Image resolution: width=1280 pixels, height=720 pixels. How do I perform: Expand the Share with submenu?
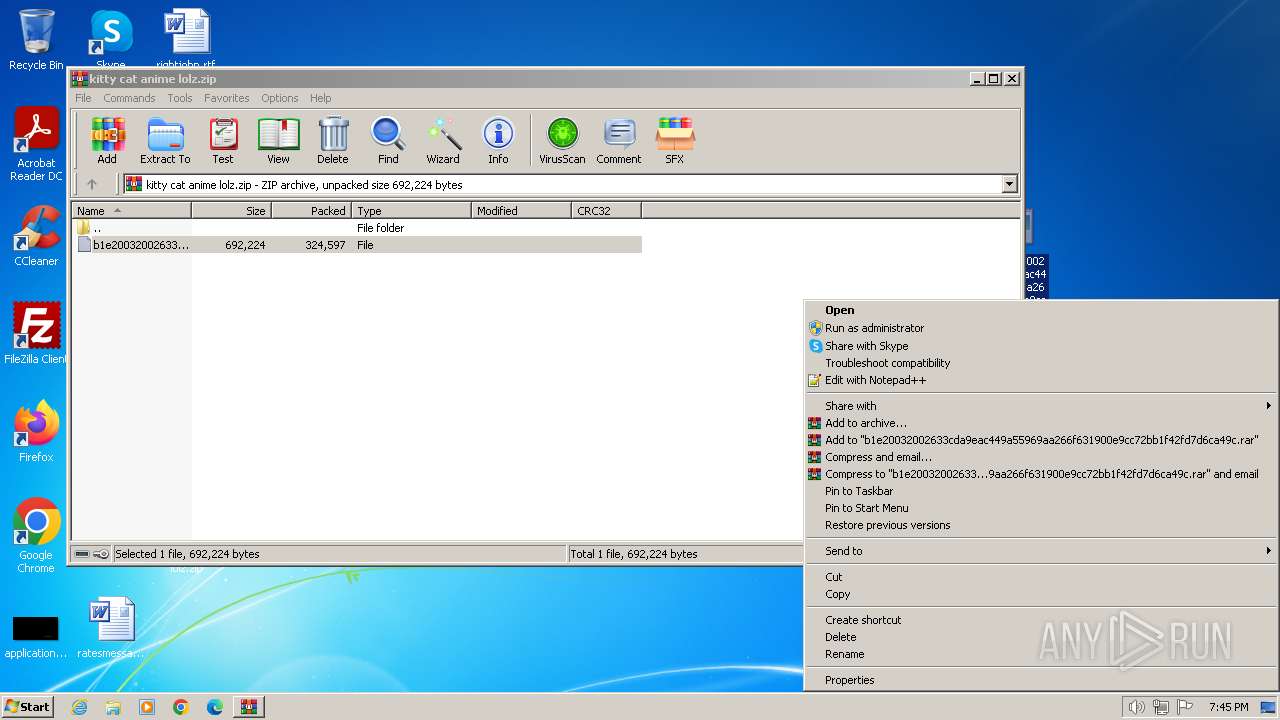point(1040,406)
